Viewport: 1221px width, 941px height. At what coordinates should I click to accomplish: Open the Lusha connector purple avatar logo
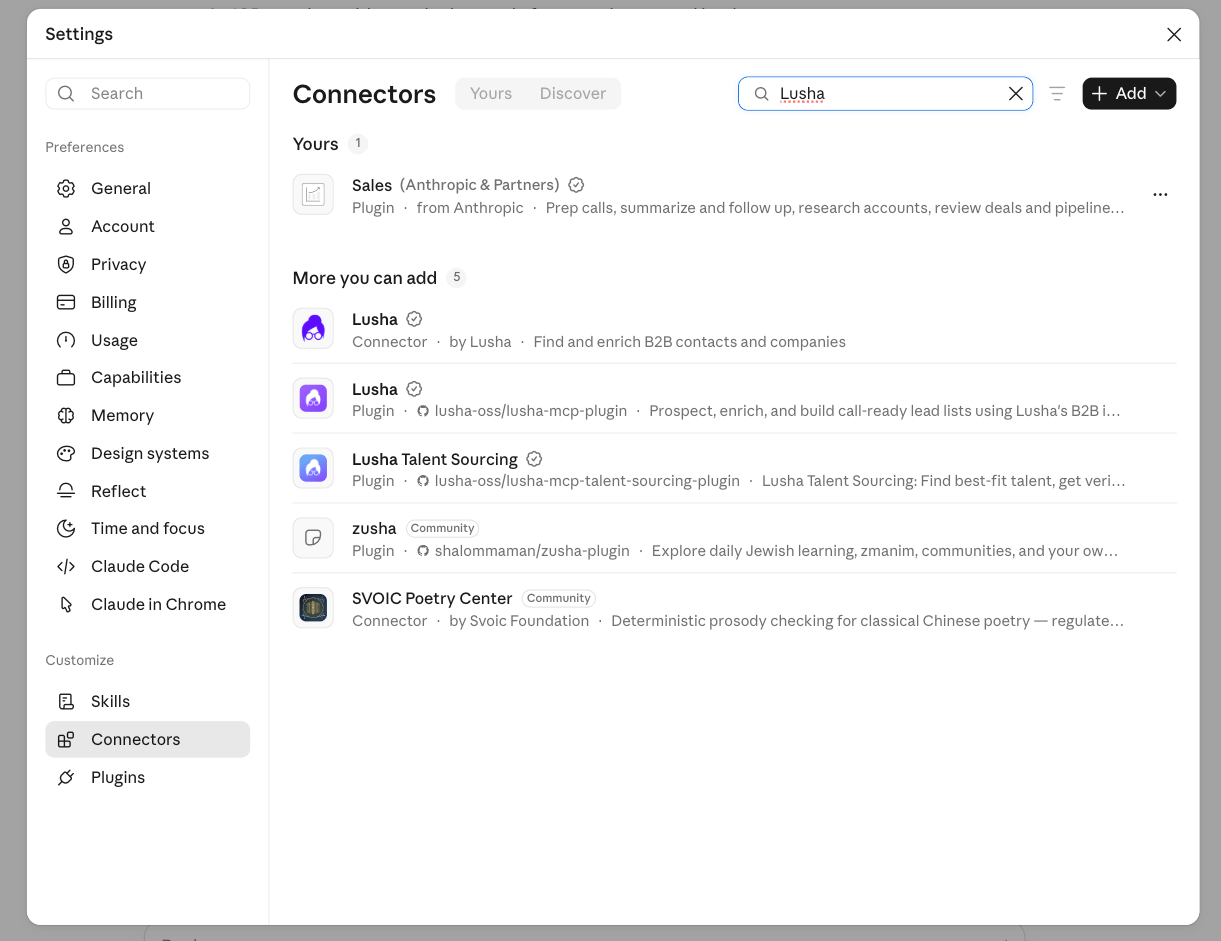313,329
